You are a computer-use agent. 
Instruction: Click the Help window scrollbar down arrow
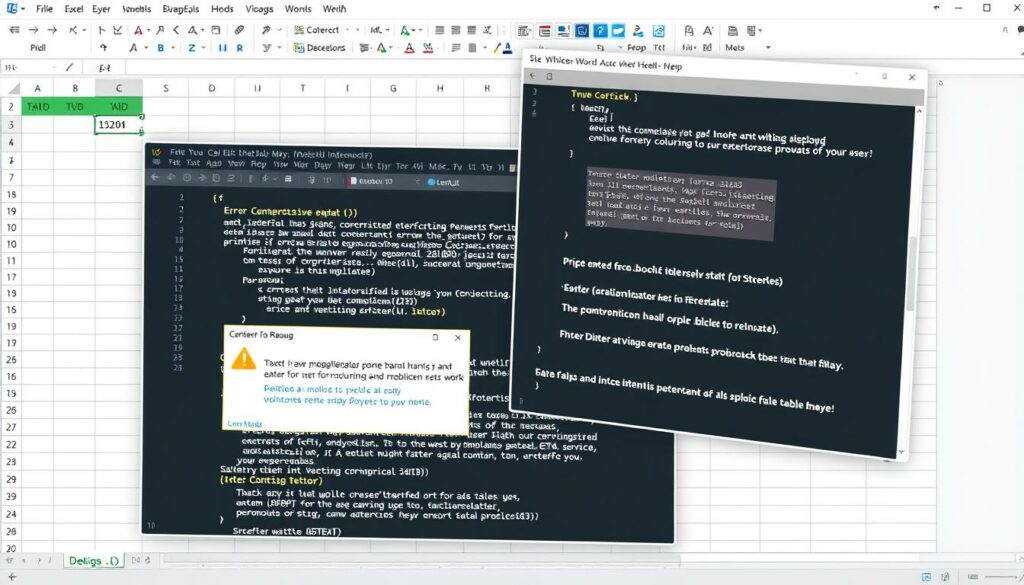pyautogui.click(x=902, y=452)
